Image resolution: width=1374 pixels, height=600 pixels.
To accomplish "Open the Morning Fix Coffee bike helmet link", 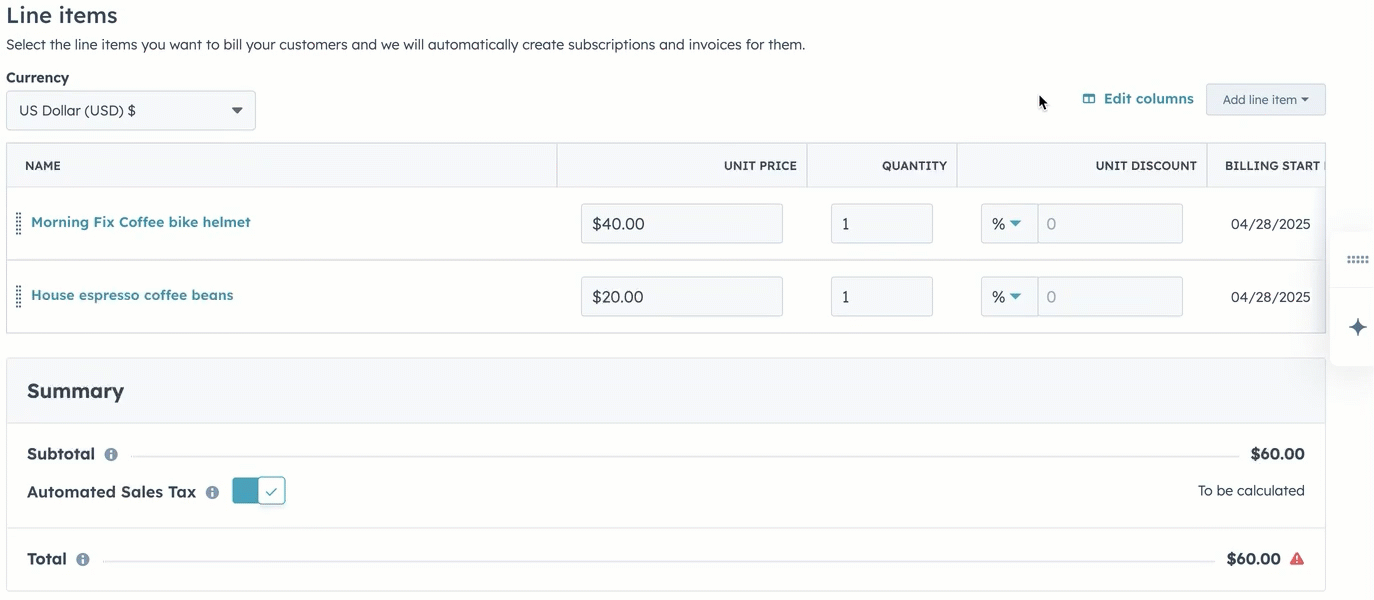I will pyautogui.click(x=141, y=222).
